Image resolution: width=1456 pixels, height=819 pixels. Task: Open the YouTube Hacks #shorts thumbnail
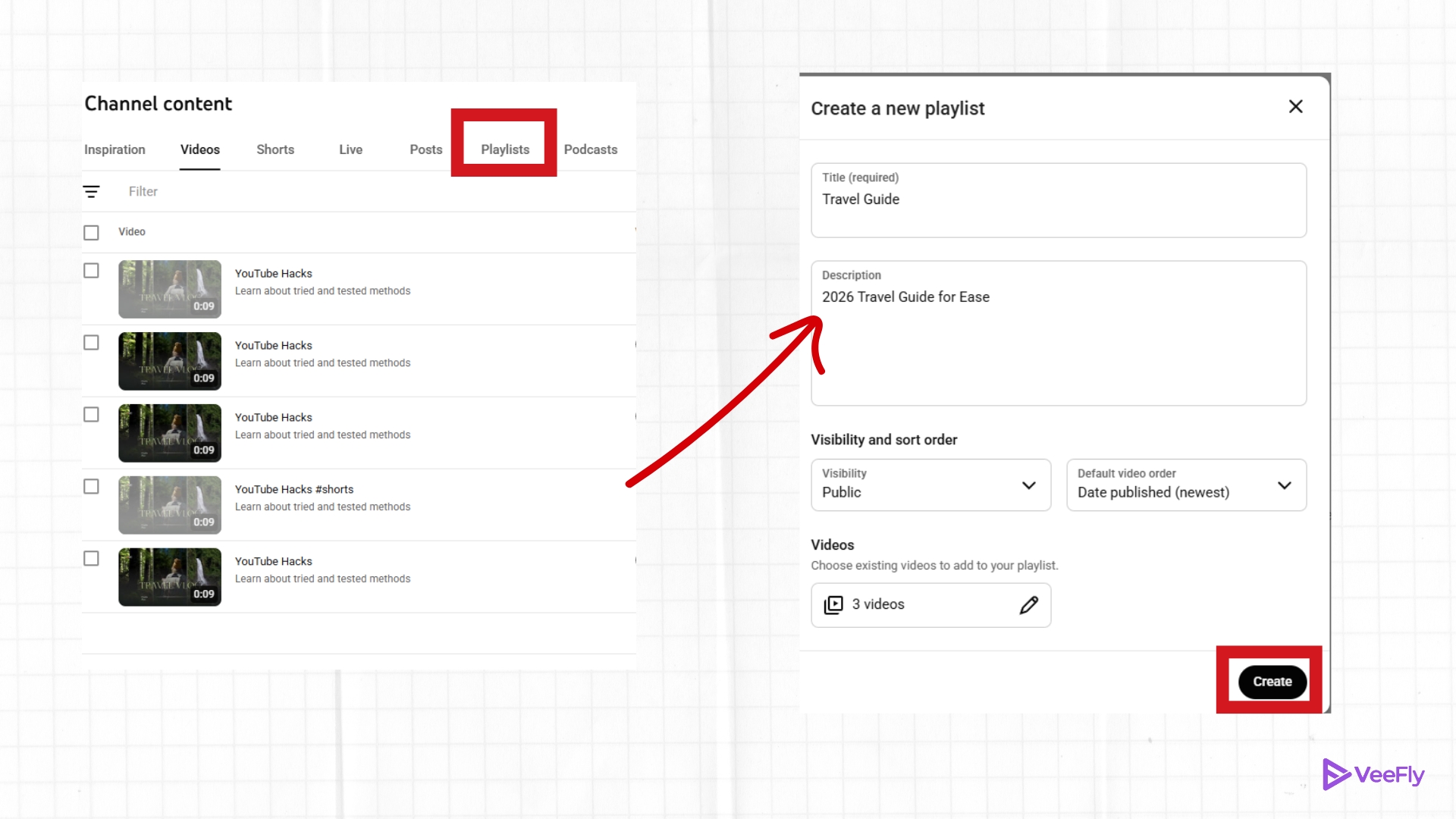click(x=170, y=505)
